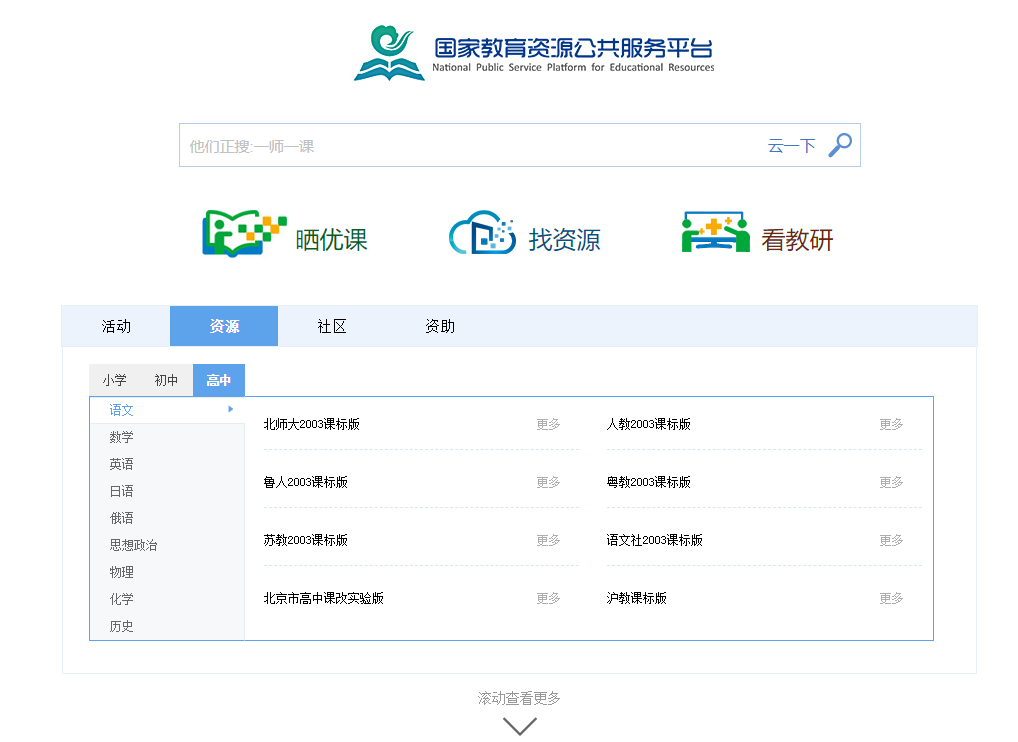Click the magnifier search icon
The height and width of the screenshot is (742, 1018).
839,144
